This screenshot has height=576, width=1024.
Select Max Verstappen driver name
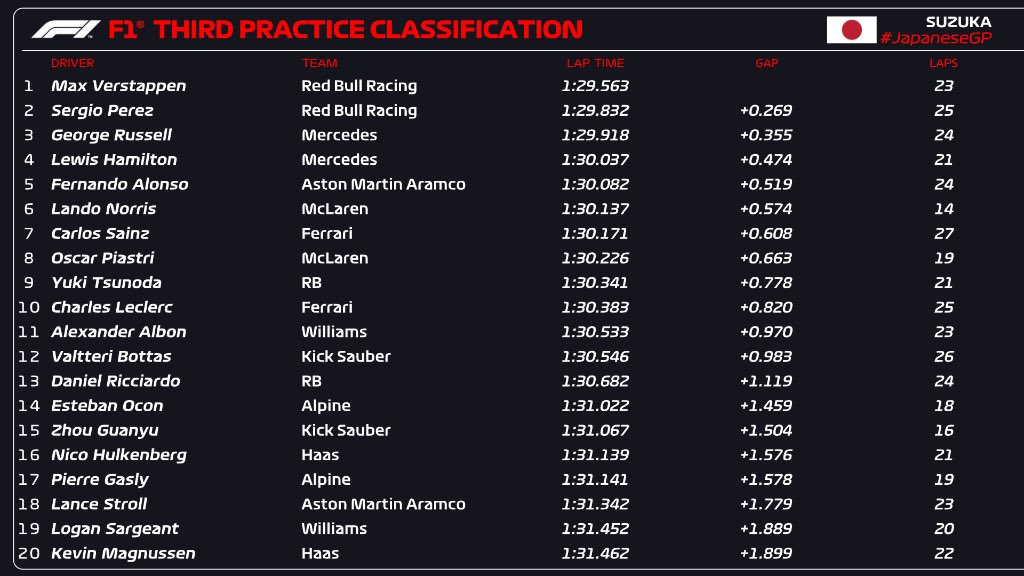coord(118,86)
